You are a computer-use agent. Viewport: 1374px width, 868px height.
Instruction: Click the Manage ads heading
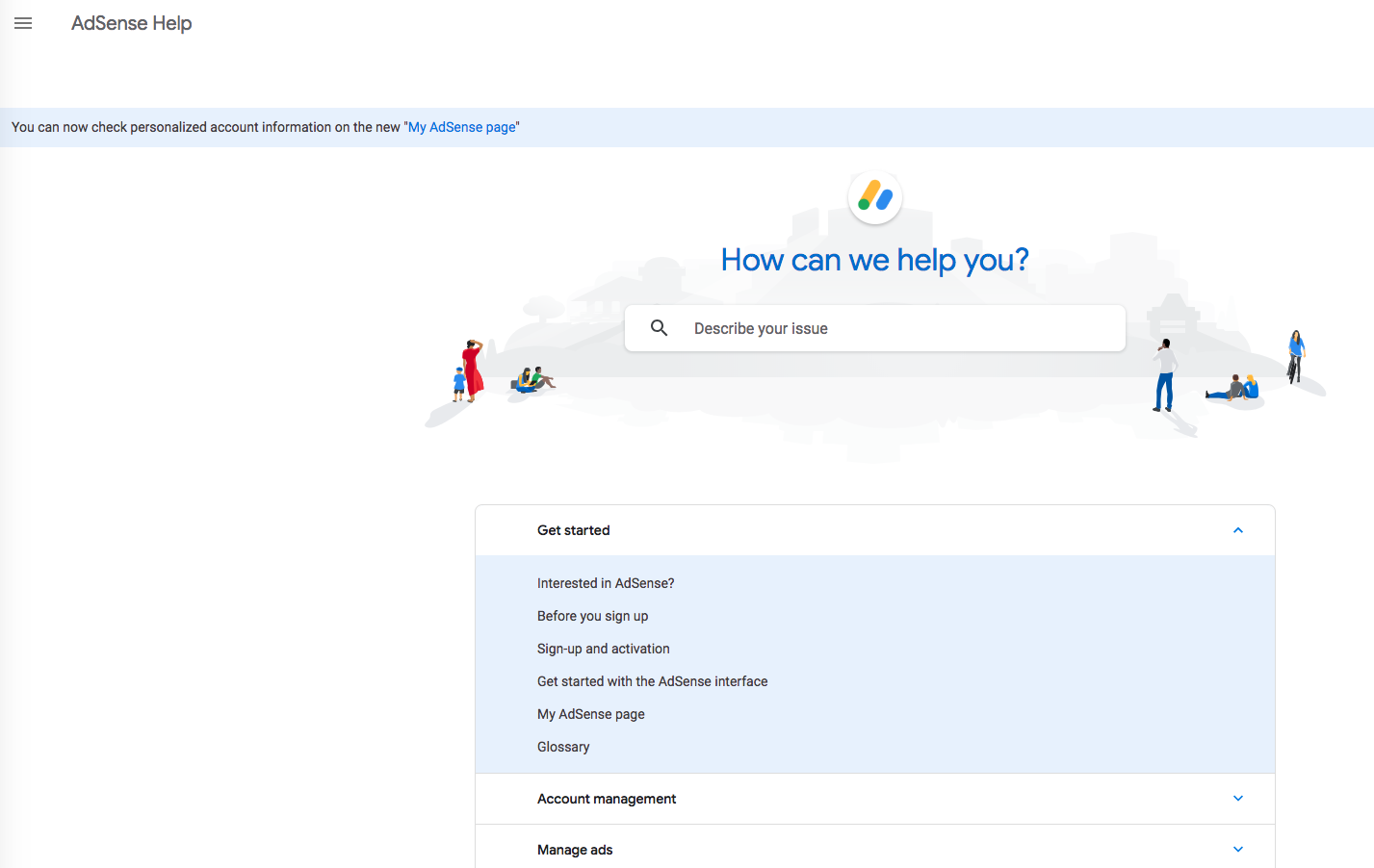click(575, 850)
